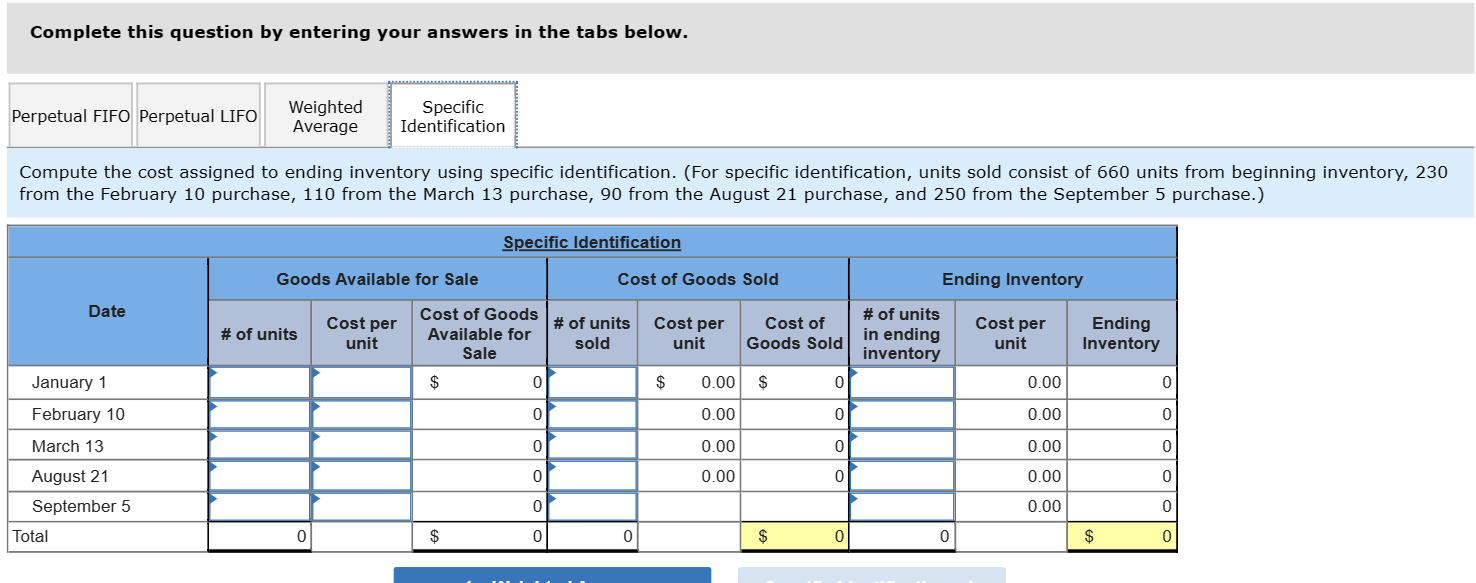Click the Specific Identification table header link
The width and height of the screenshot is (1476, 583).
point(592,242)
